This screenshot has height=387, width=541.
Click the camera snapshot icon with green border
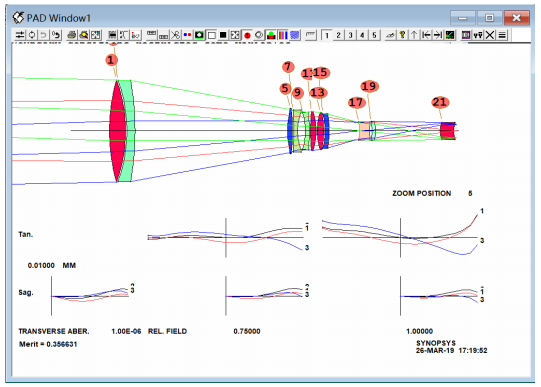[x=199, y=35]
